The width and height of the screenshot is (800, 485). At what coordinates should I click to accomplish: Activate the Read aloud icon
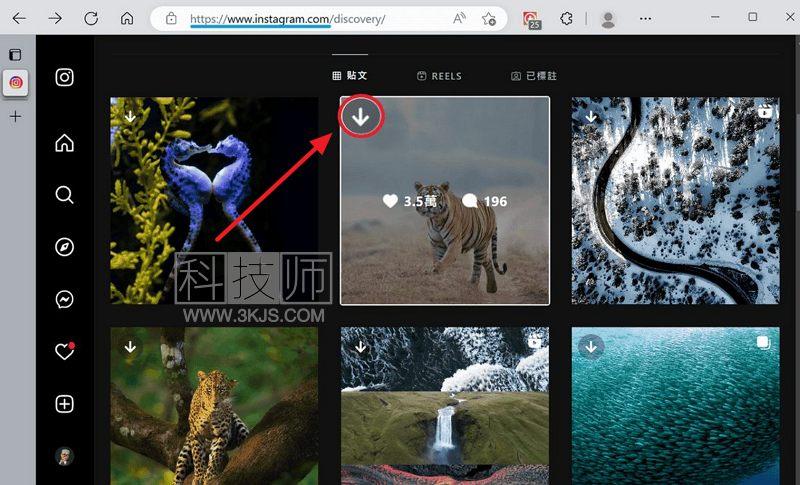[x=459, y=19]
